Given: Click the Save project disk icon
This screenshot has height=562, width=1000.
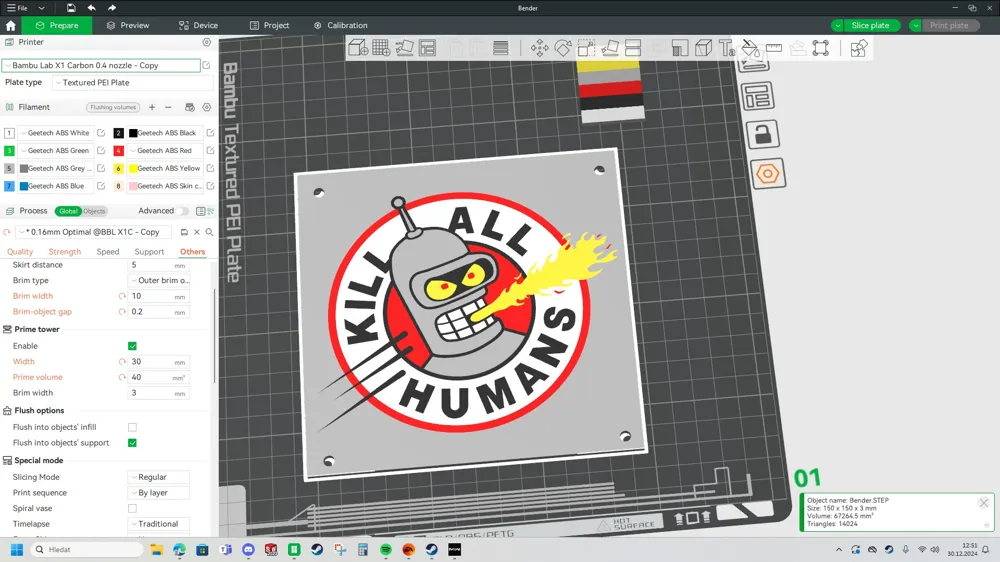Looking at the screenshot, I should [71, 8].
